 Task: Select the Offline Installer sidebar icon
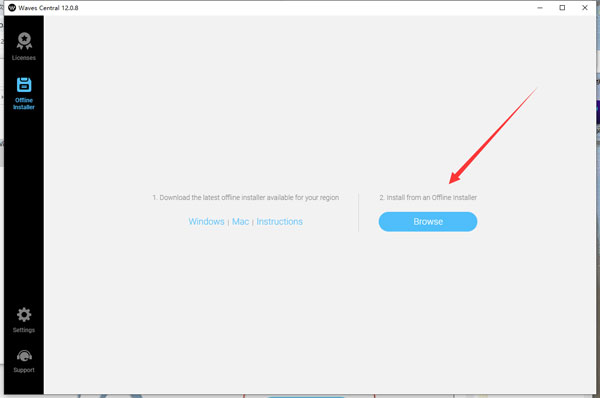tap(24, 85)
